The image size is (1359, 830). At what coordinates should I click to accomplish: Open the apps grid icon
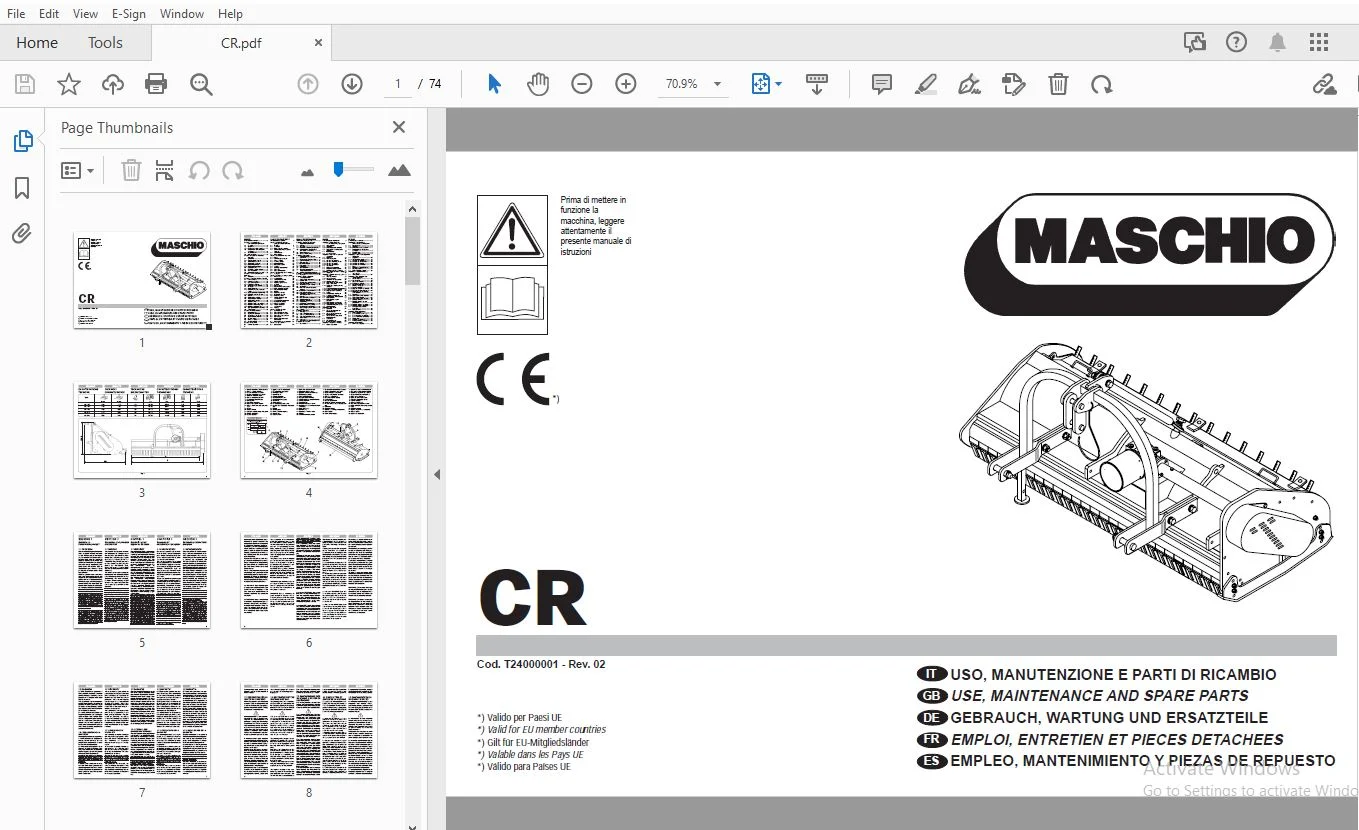click(1319, 42)
